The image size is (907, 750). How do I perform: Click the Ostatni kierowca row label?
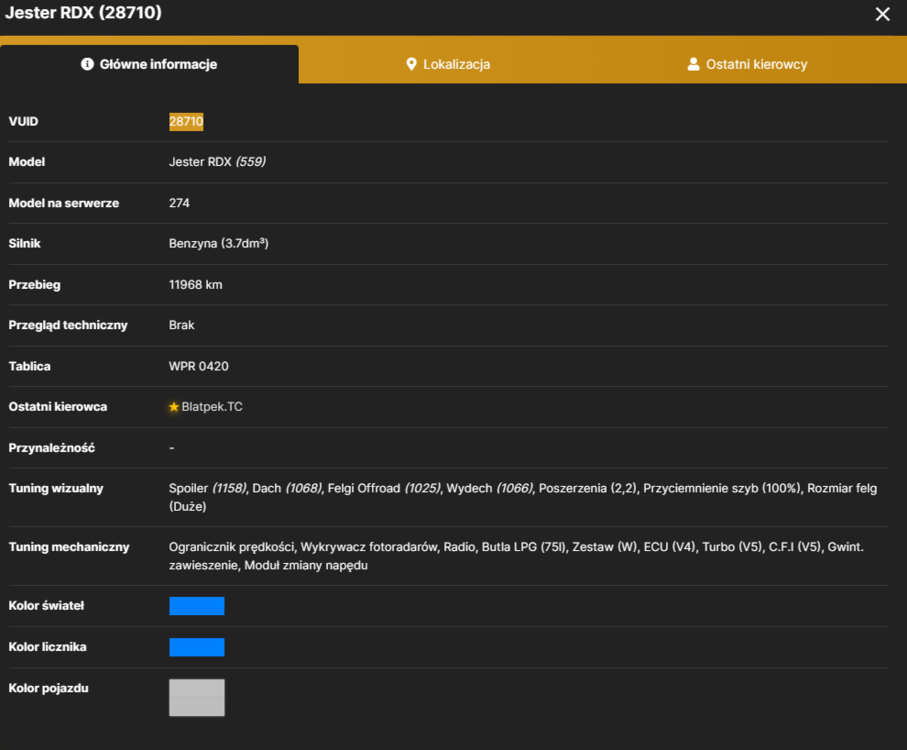58,407
